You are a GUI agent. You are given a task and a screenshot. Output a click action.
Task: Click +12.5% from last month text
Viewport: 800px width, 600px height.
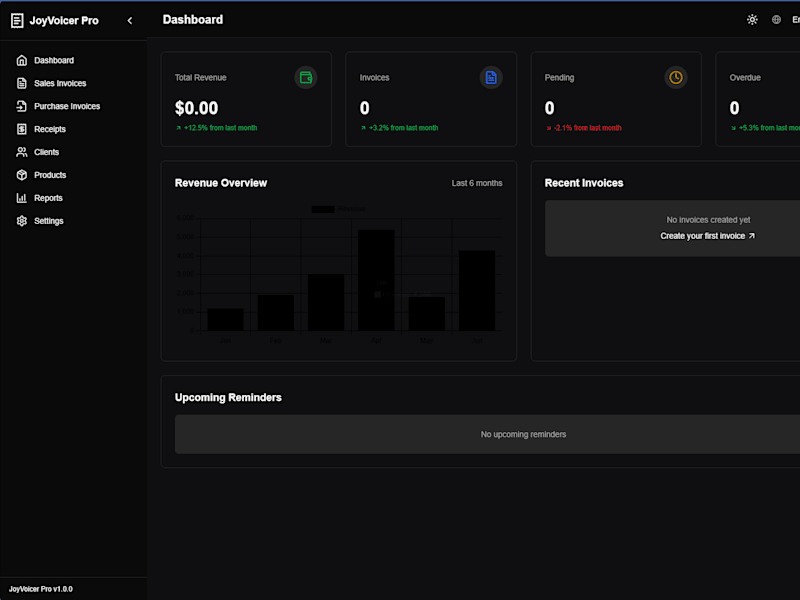220,128
